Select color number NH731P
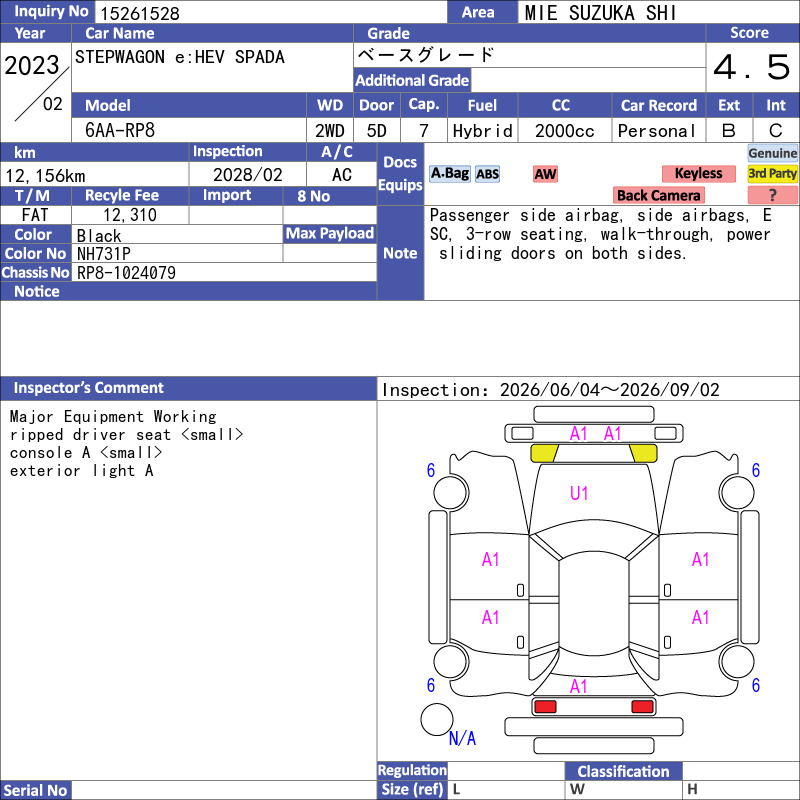Screen dimensions: 800x800 point(104,254)
